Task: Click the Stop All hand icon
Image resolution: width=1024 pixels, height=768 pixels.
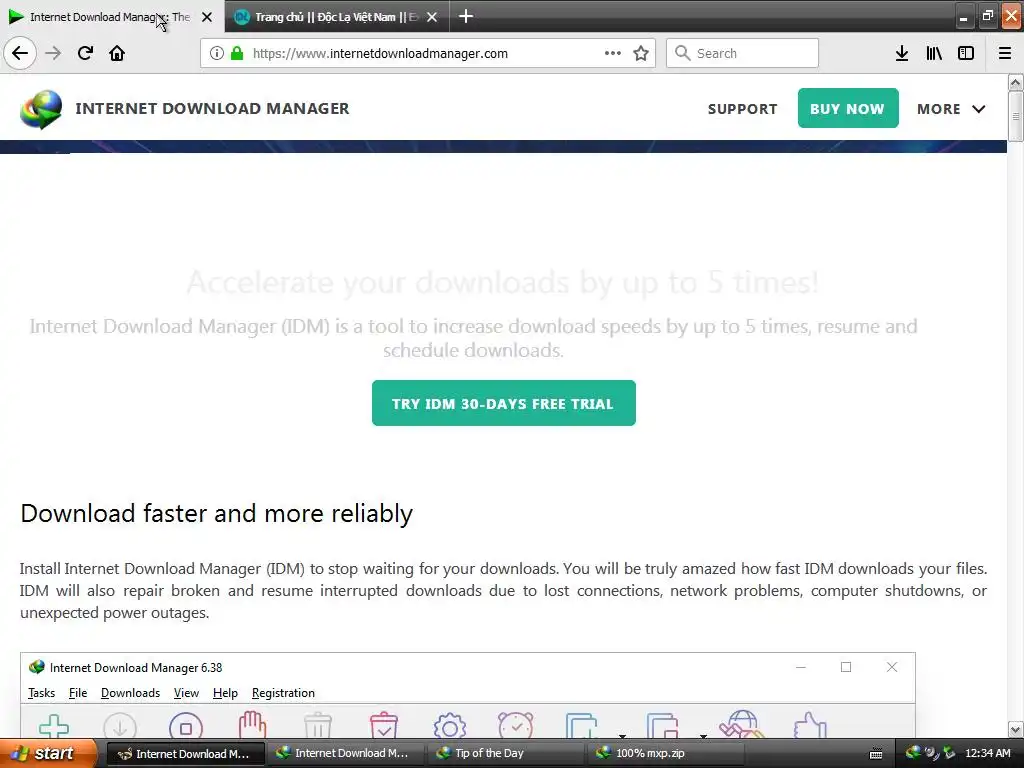Action: click(252, 725)
